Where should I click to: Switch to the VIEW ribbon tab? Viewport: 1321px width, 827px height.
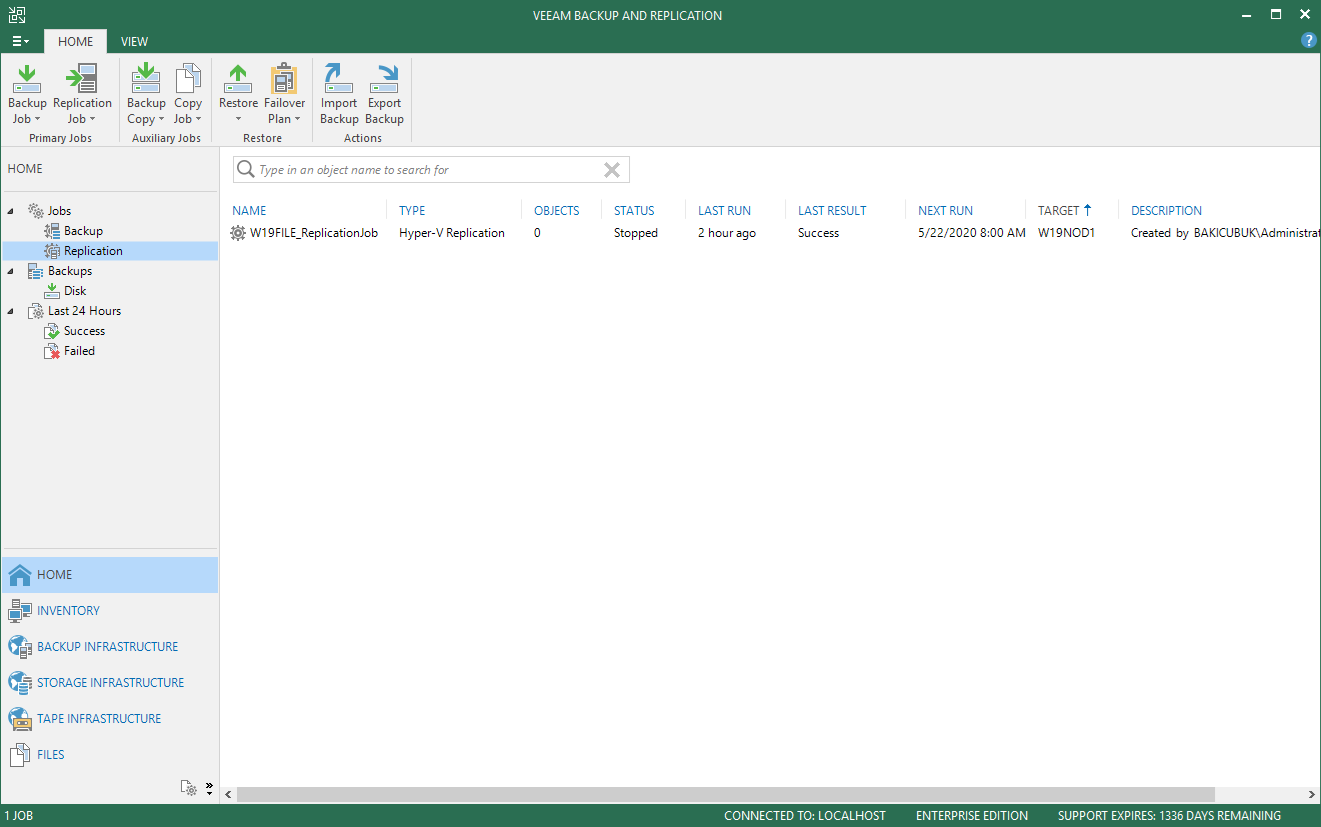click(x=134, y=41)
